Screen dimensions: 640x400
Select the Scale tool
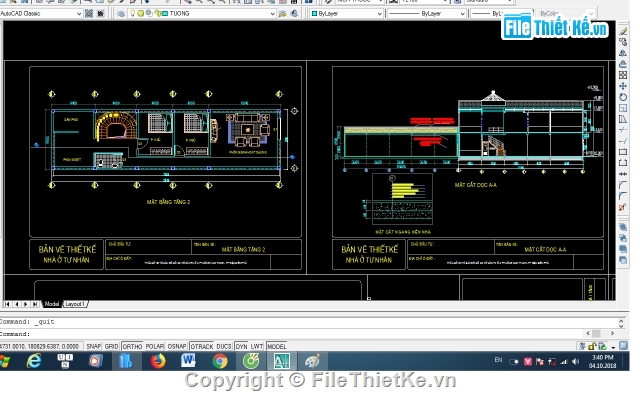point(623,108)
